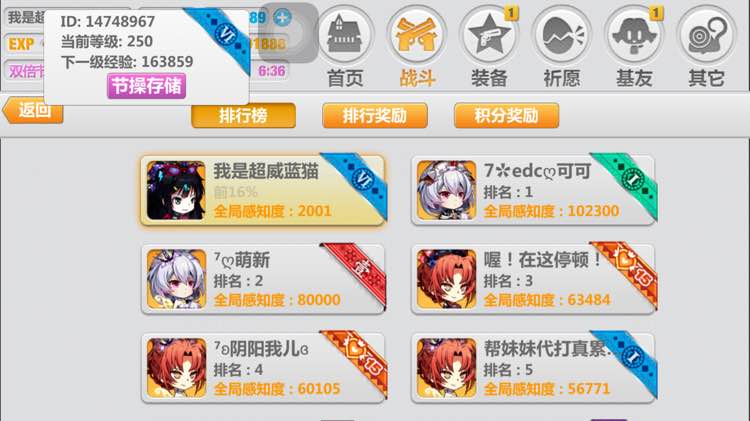Select rank 2 player 萌新 entry

(x=263, y=279)
